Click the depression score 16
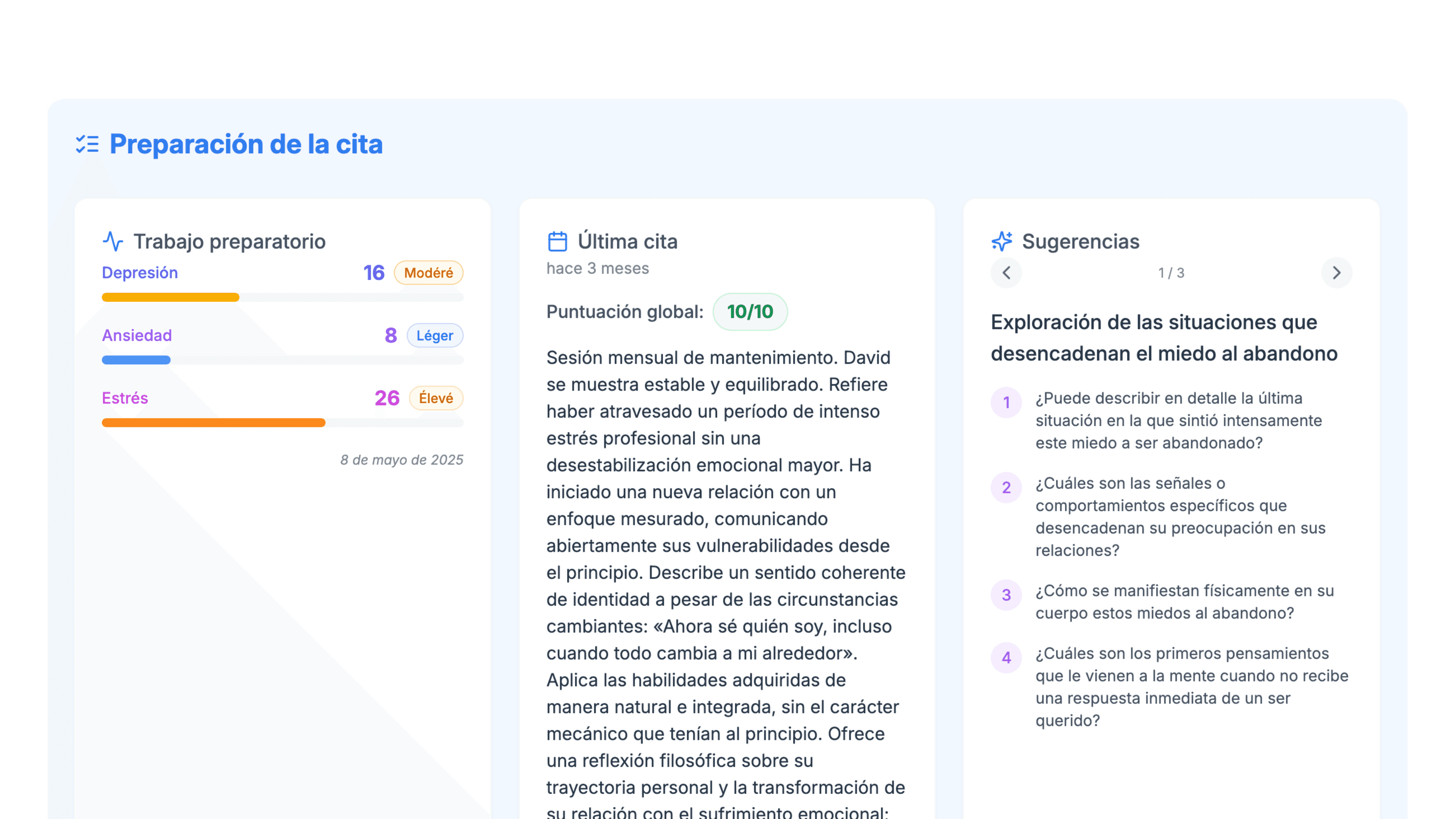 point(373,273)
